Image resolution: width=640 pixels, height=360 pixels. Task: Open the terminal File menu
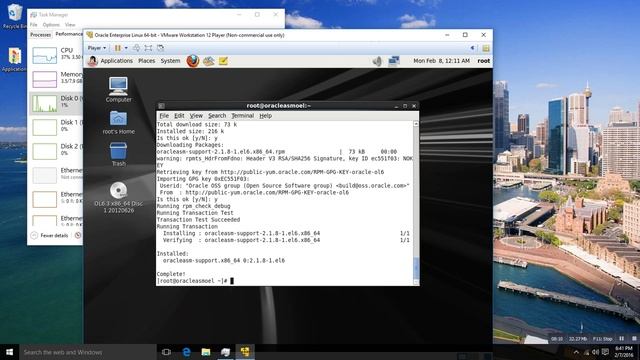click(x=164, y=116)
